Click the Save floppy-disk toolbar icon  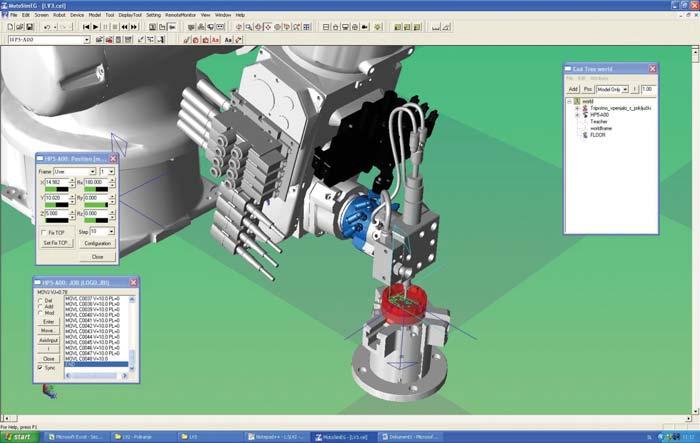pyautogui.click(x=29, y=27)
